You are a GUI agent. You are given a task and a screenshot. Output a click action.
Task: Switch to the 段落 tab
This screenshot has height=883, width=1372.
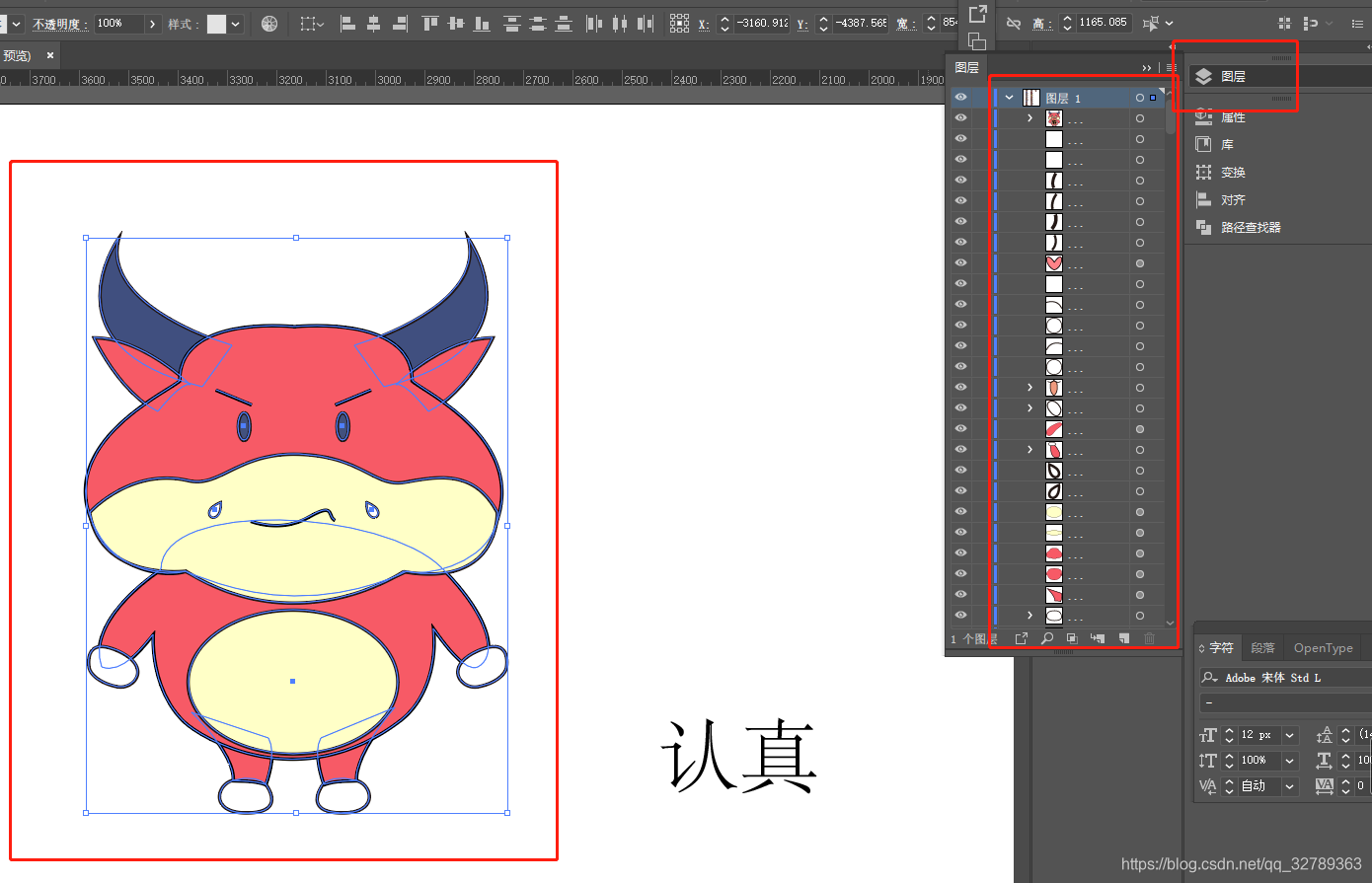pos(1262,648)
